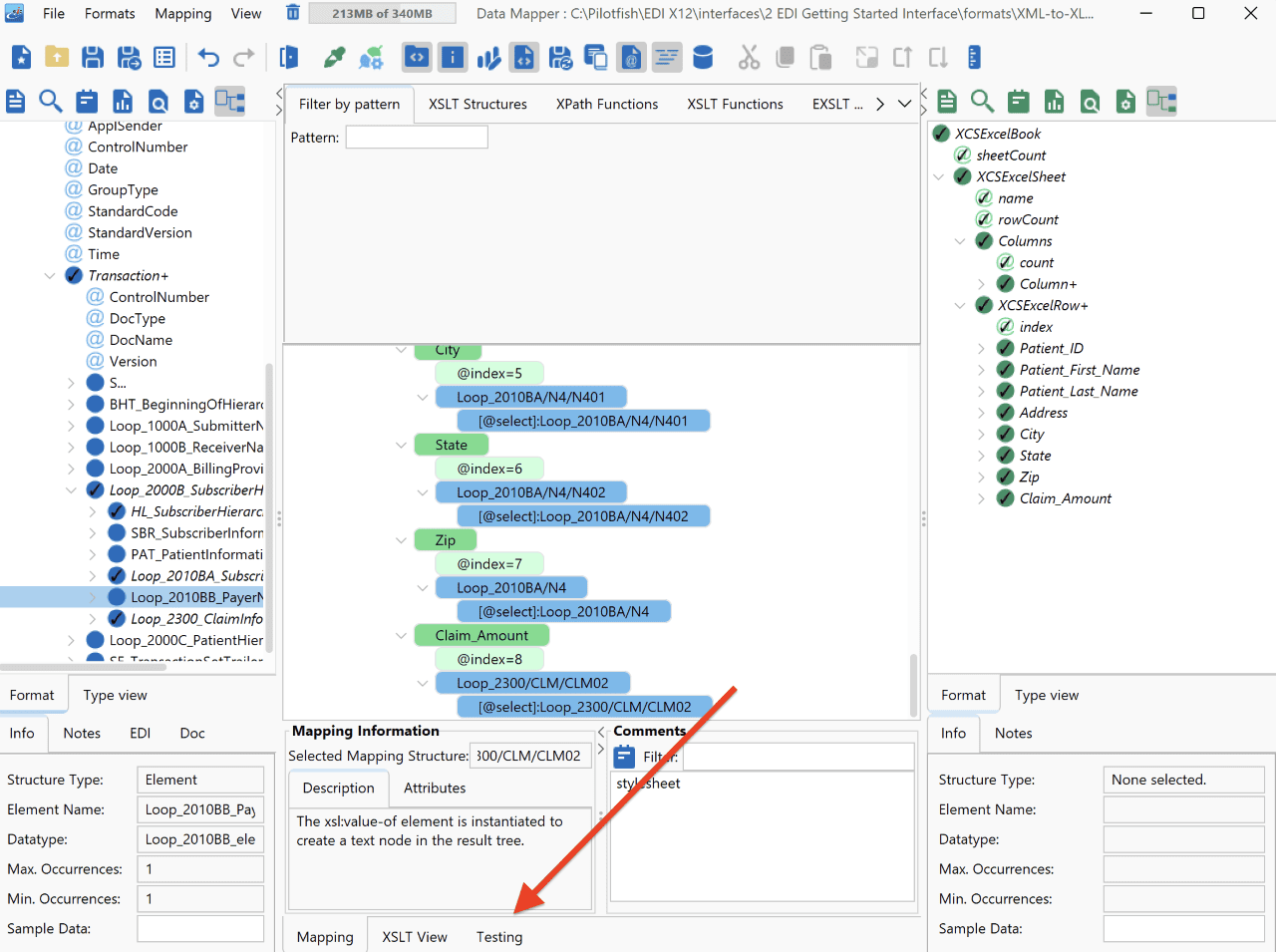
Task: Click the form list icon next to save-as
Action: (x=164, y=58)
